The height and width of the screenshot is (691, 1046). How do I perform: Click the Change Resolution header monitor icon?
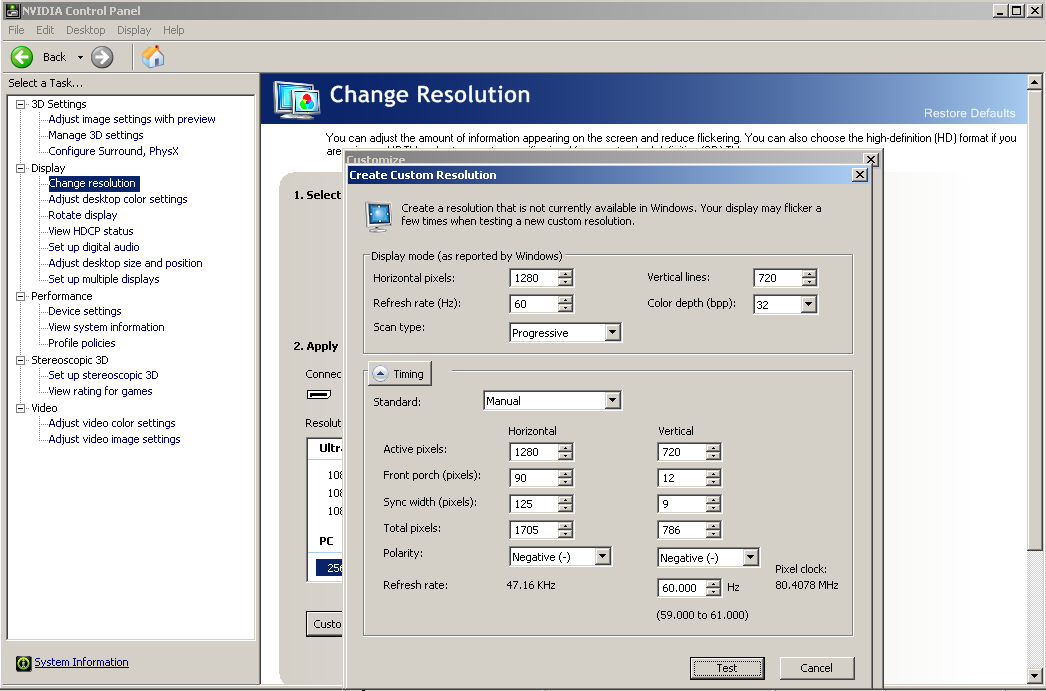click(x=298, y=100)
